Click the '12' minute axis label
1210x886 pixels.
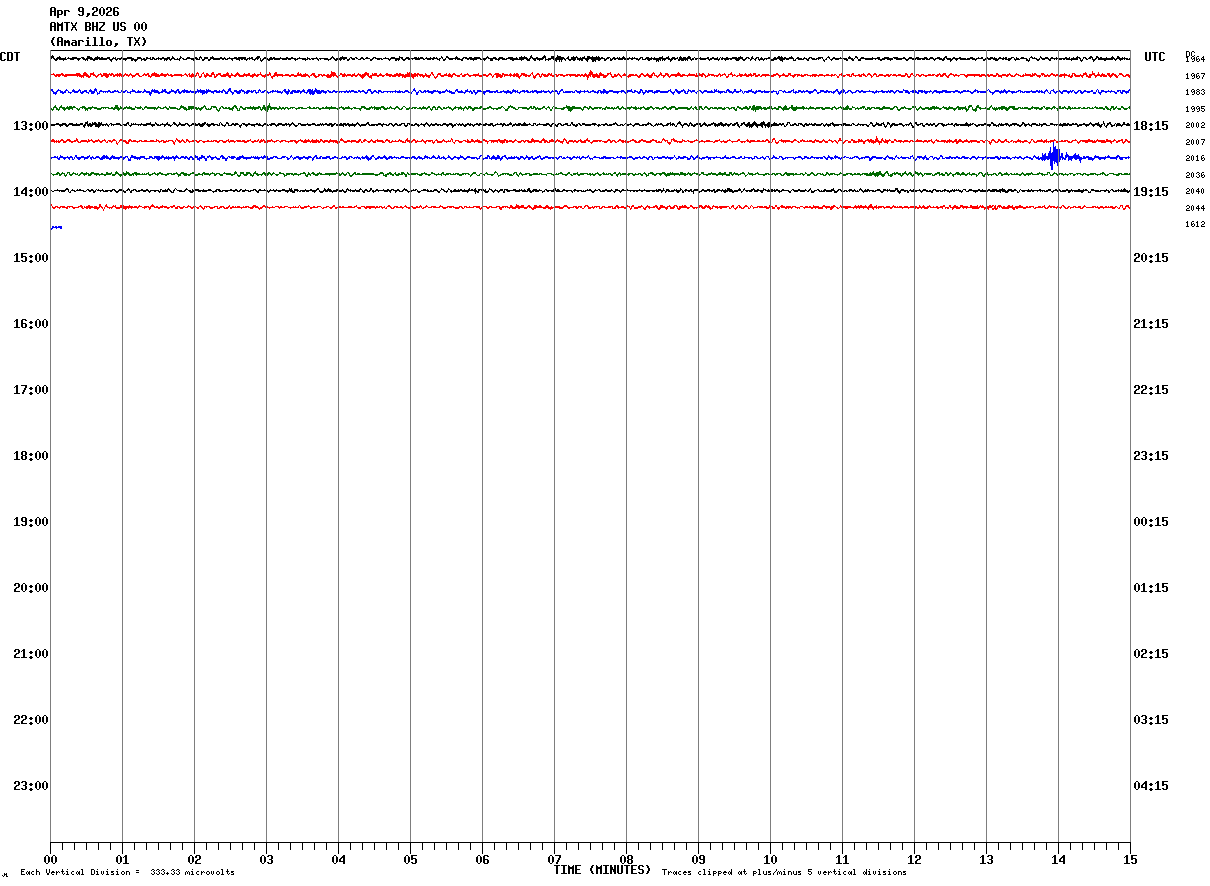click(914, 860)
